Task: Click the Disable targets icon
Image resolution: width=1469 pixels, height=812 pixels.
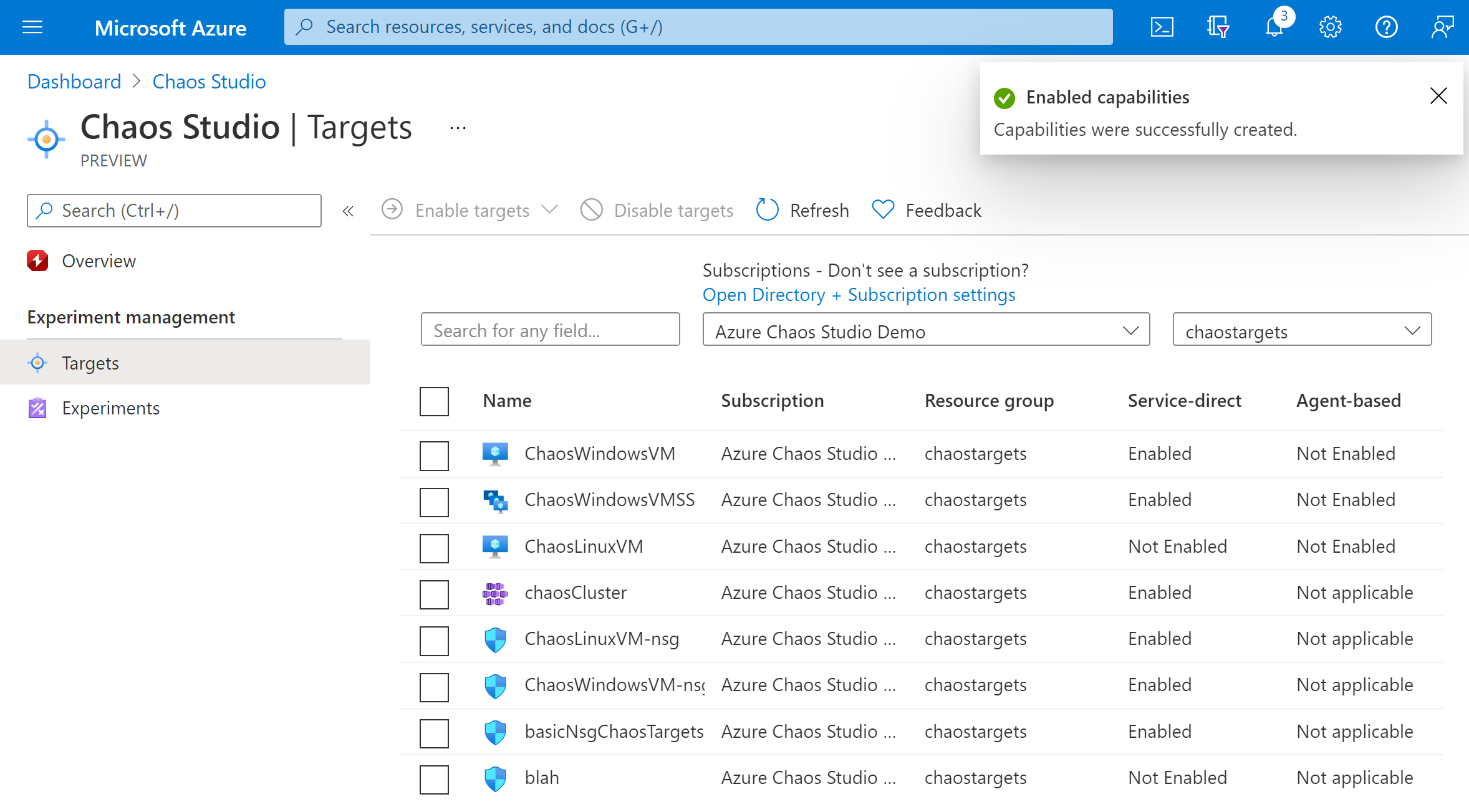Action: [590, 210]
